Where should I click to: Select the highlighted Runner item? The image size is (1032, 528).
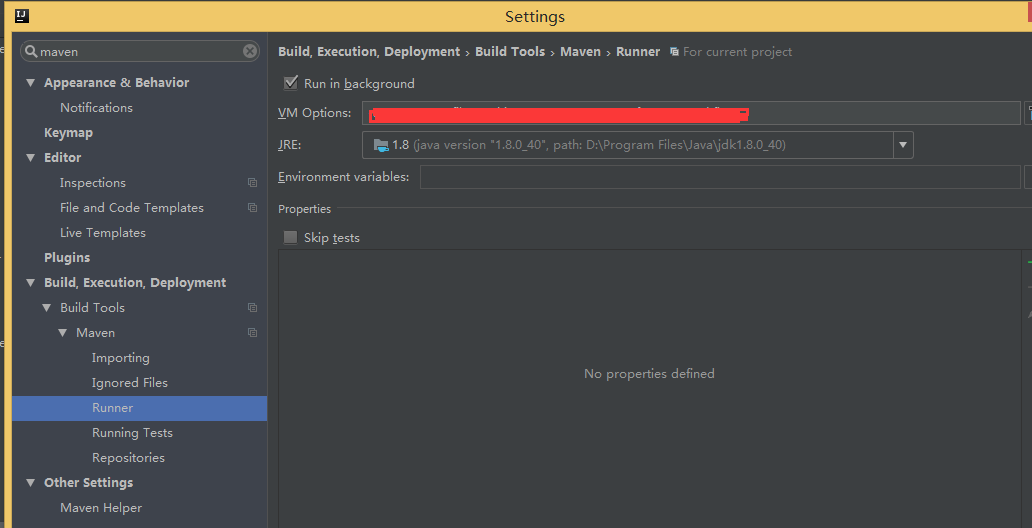click(x=140, y=408)
